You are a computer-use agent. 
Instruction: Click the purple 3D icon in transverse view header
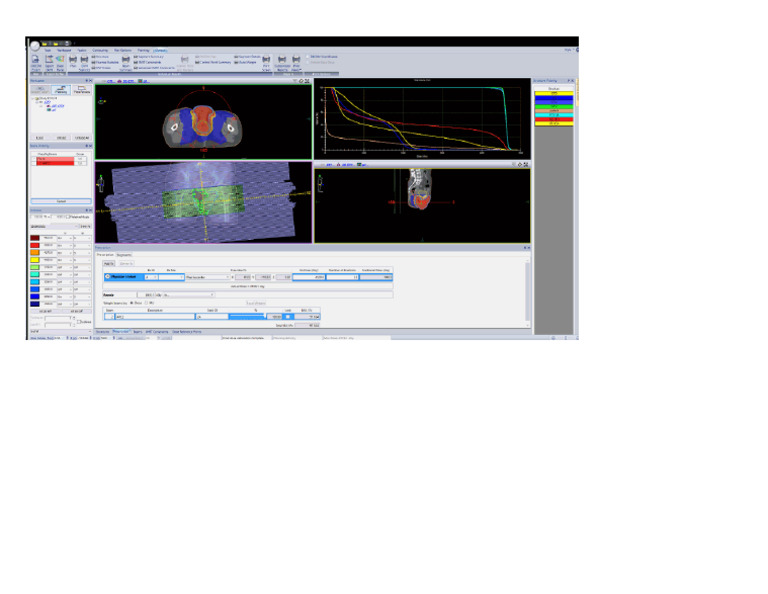tap(120, 81)
